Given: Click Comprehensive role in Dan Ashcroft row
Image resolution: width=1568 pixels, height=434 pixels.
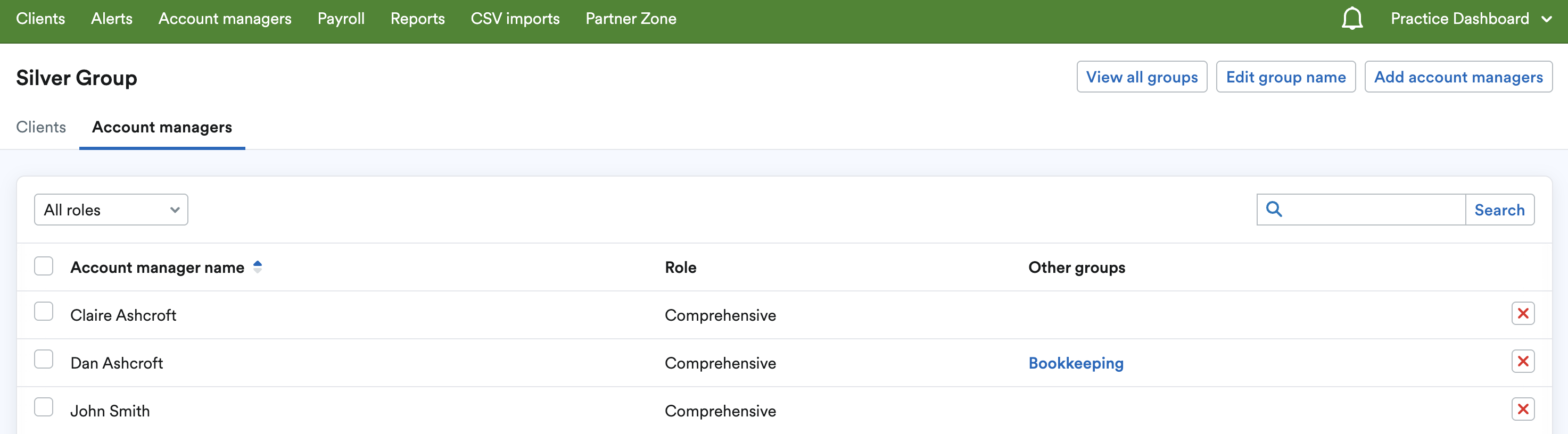Looking at the screenshot, I should coord(720,363).
